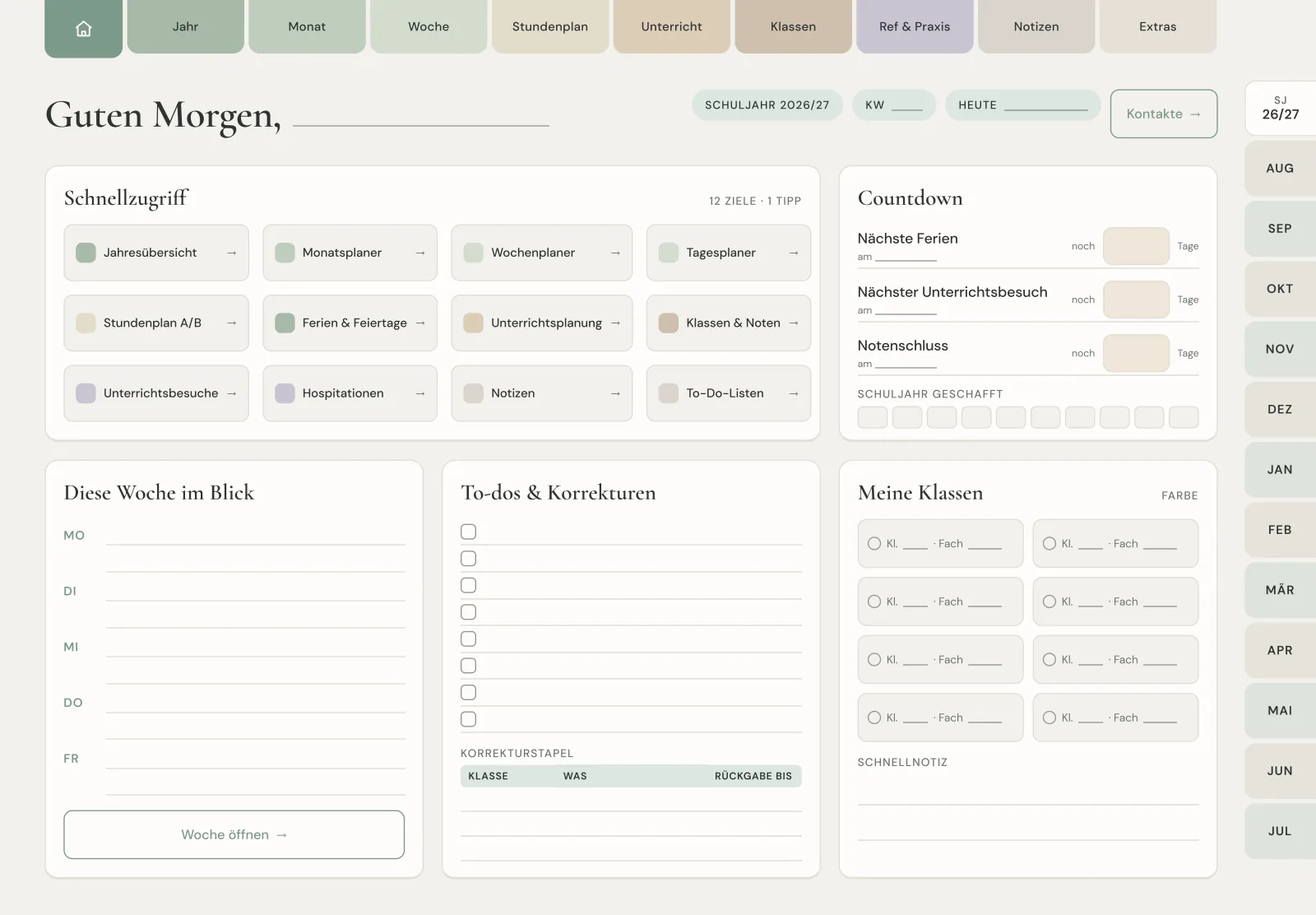Click the Tagesplaner arrow icon
The image size is (1316, 915).
coord(794,253)
